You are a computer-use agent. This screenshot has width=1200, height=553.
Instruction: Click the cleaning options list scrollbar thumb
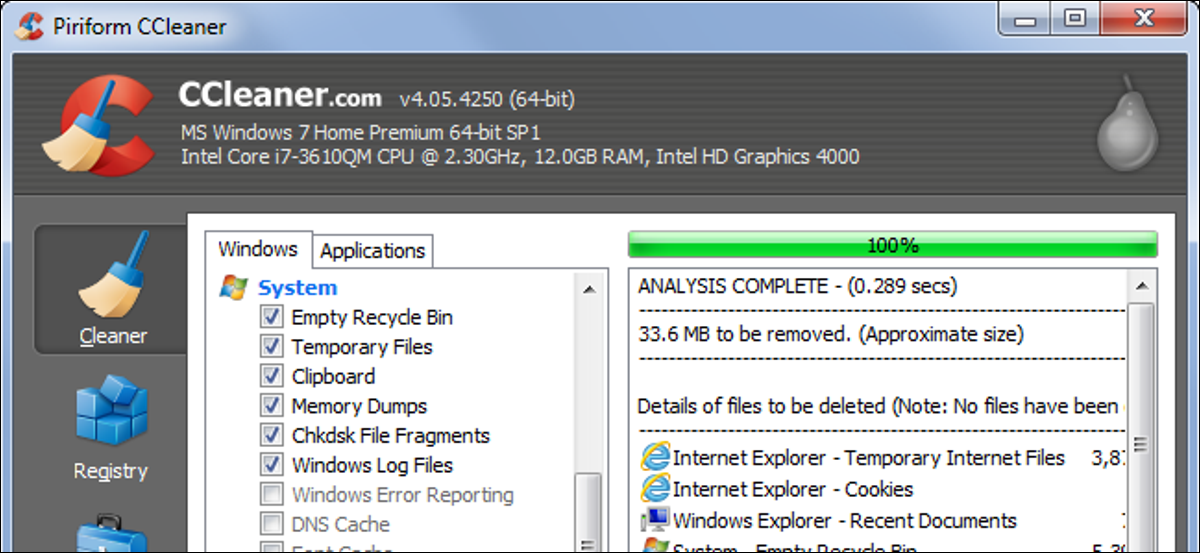[589, 513]
